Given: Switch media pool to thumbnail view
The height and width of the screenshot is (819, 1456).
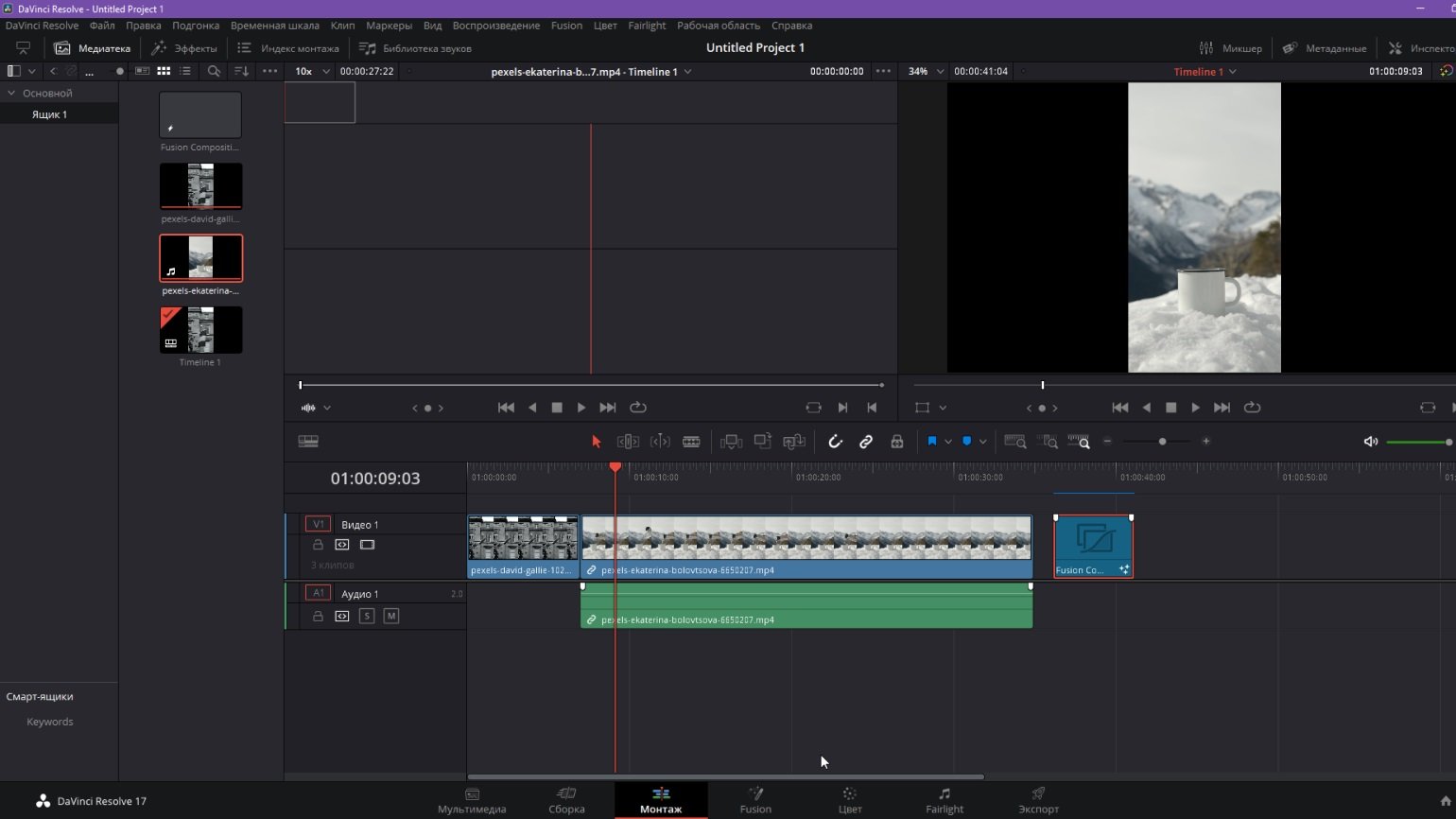Looking at the screenshot, I should coord(164,71).
